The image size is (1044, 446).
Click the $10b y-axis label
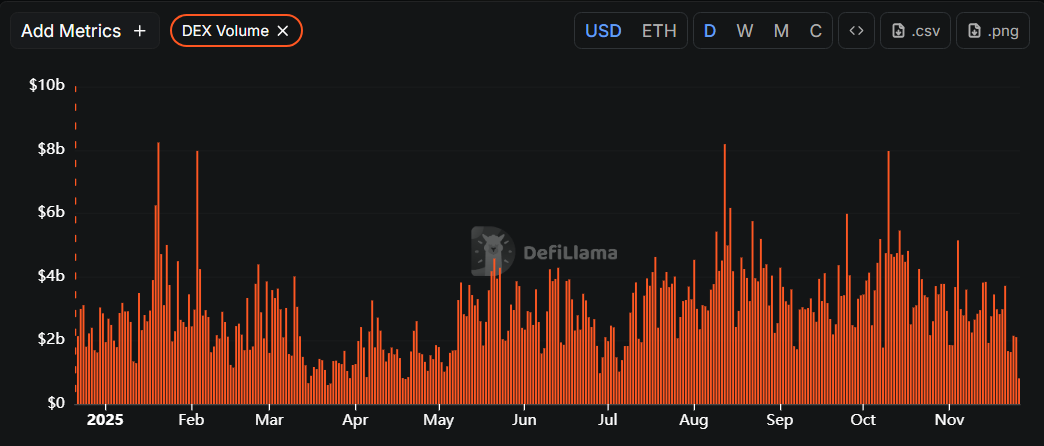(x=48, y=85)
